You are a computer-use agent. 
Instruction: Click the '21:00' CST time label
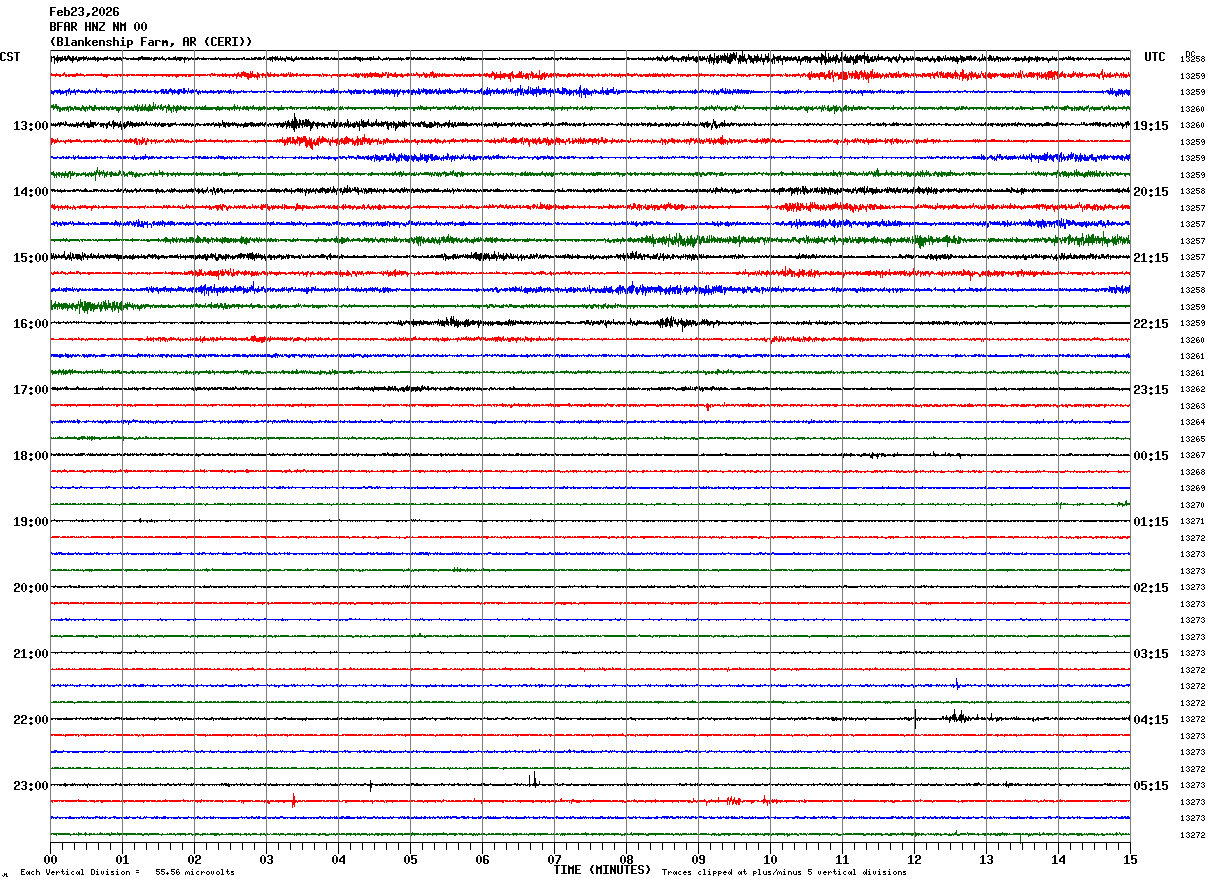(x=30, y=654)
